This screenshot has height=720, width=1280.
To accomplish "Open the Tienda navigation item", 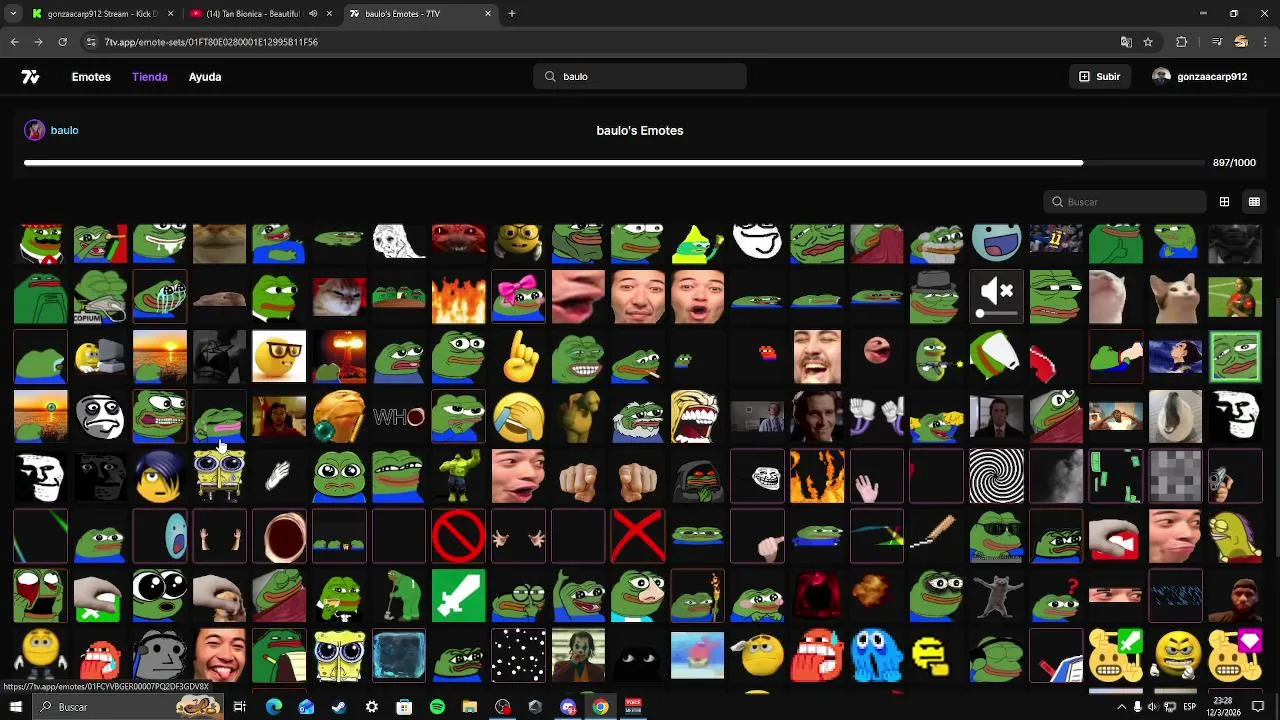I will coord(150,77).
